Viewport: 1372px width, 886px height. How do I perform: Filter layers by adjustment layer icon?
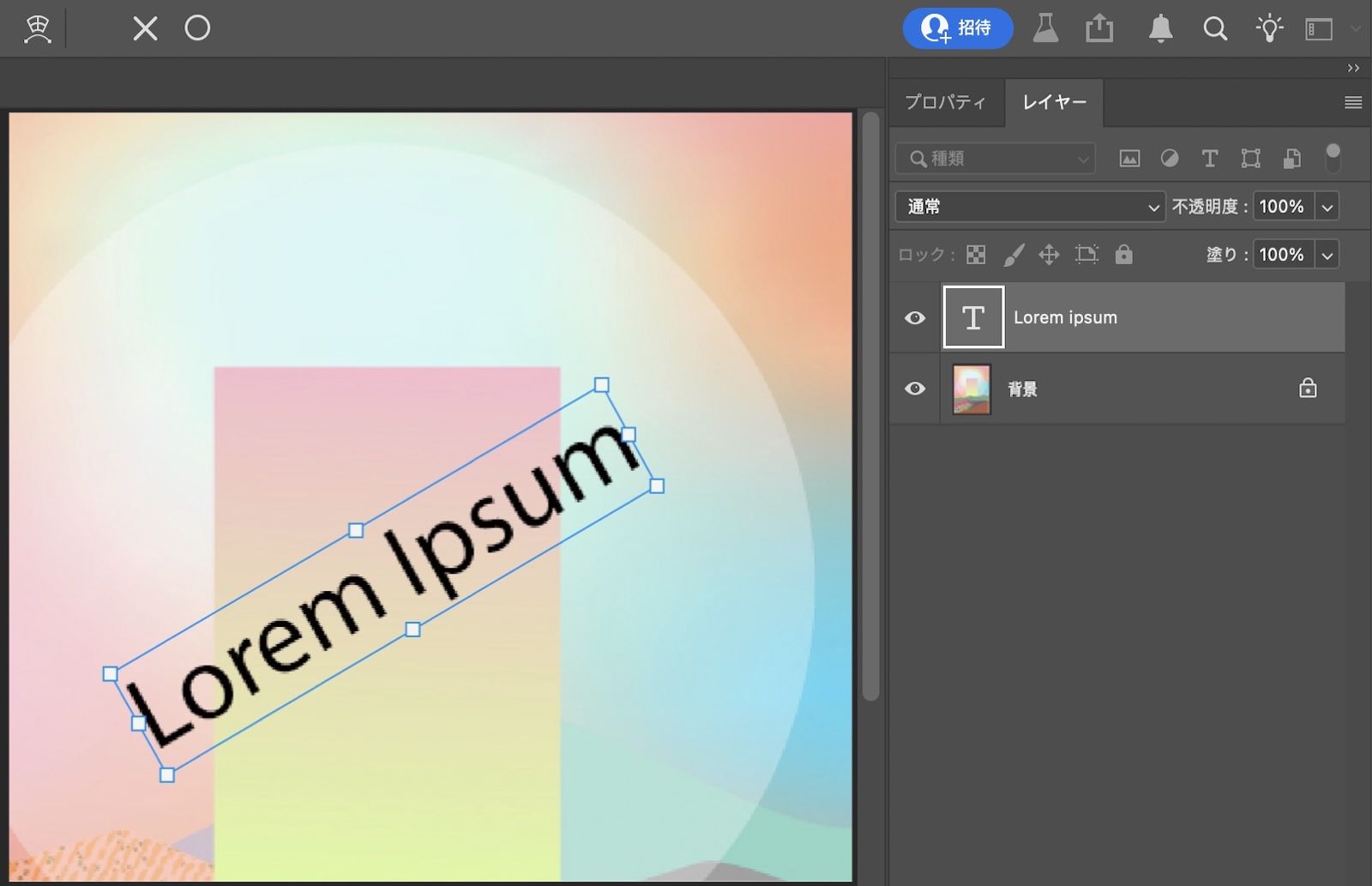(x=1170, y=159)
